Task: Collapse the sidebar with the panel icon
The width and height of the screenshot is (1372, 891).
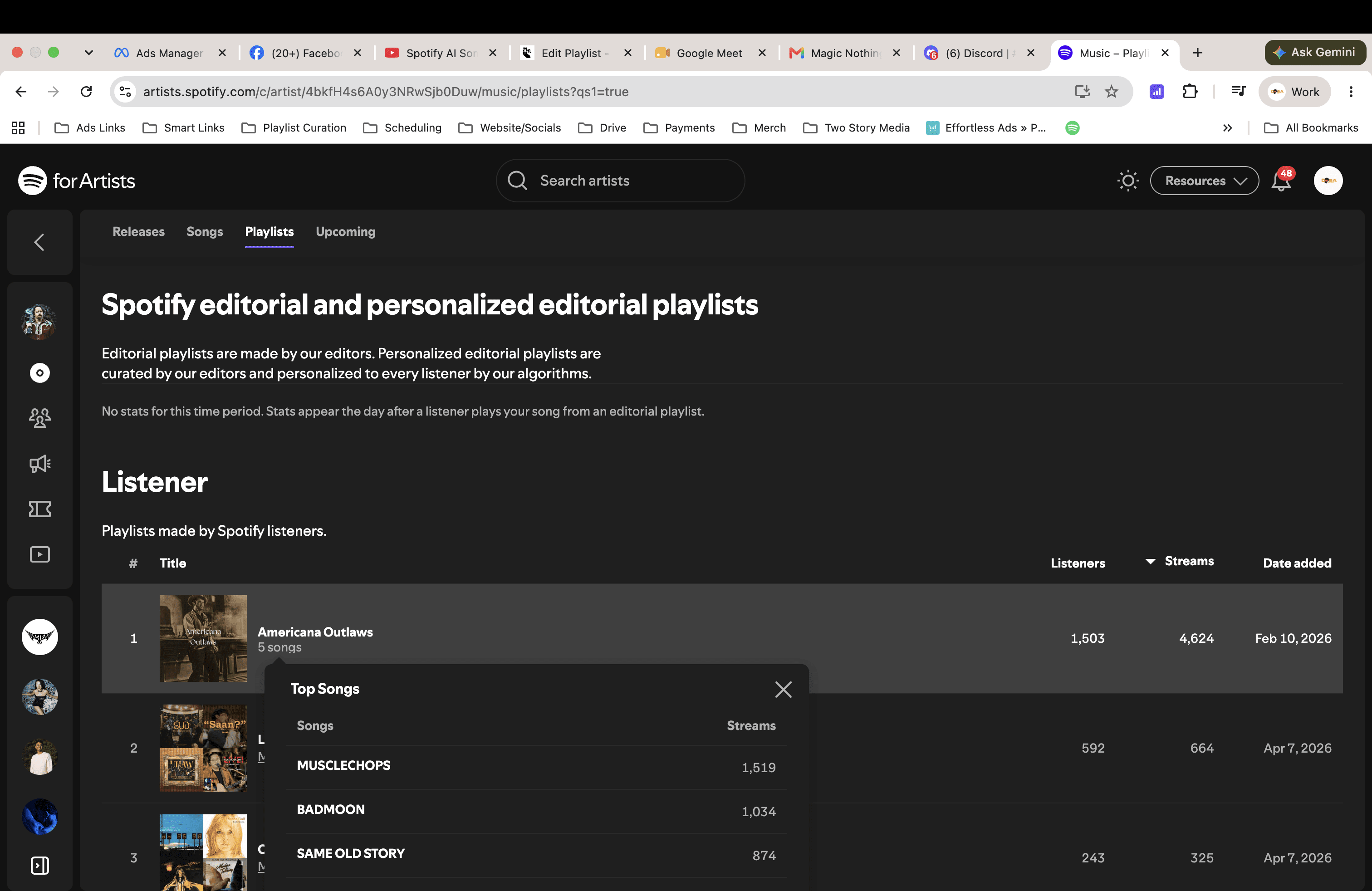Action: pyautogui.click(x=40, y=865)
